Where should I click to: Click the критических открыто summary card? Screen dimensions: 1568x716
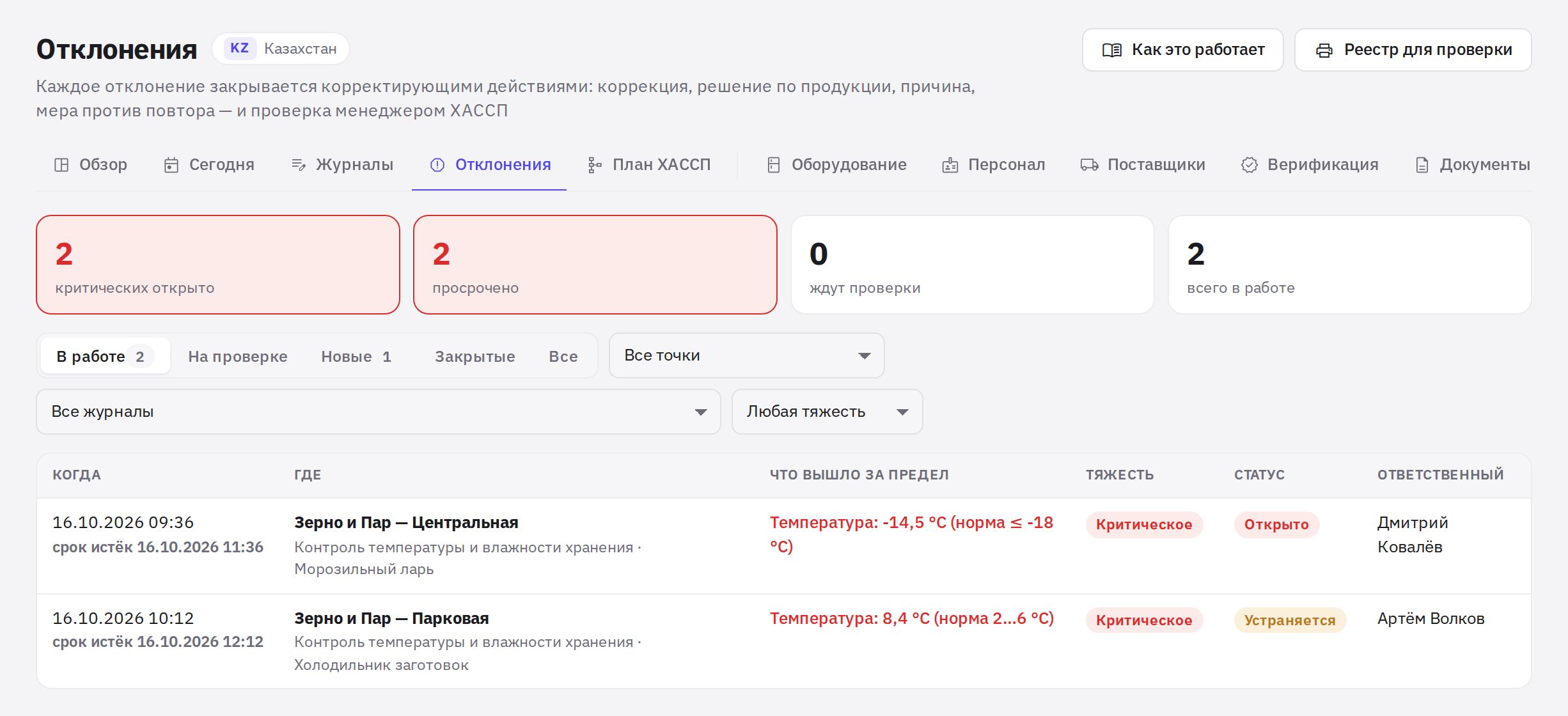pos(218,265)
